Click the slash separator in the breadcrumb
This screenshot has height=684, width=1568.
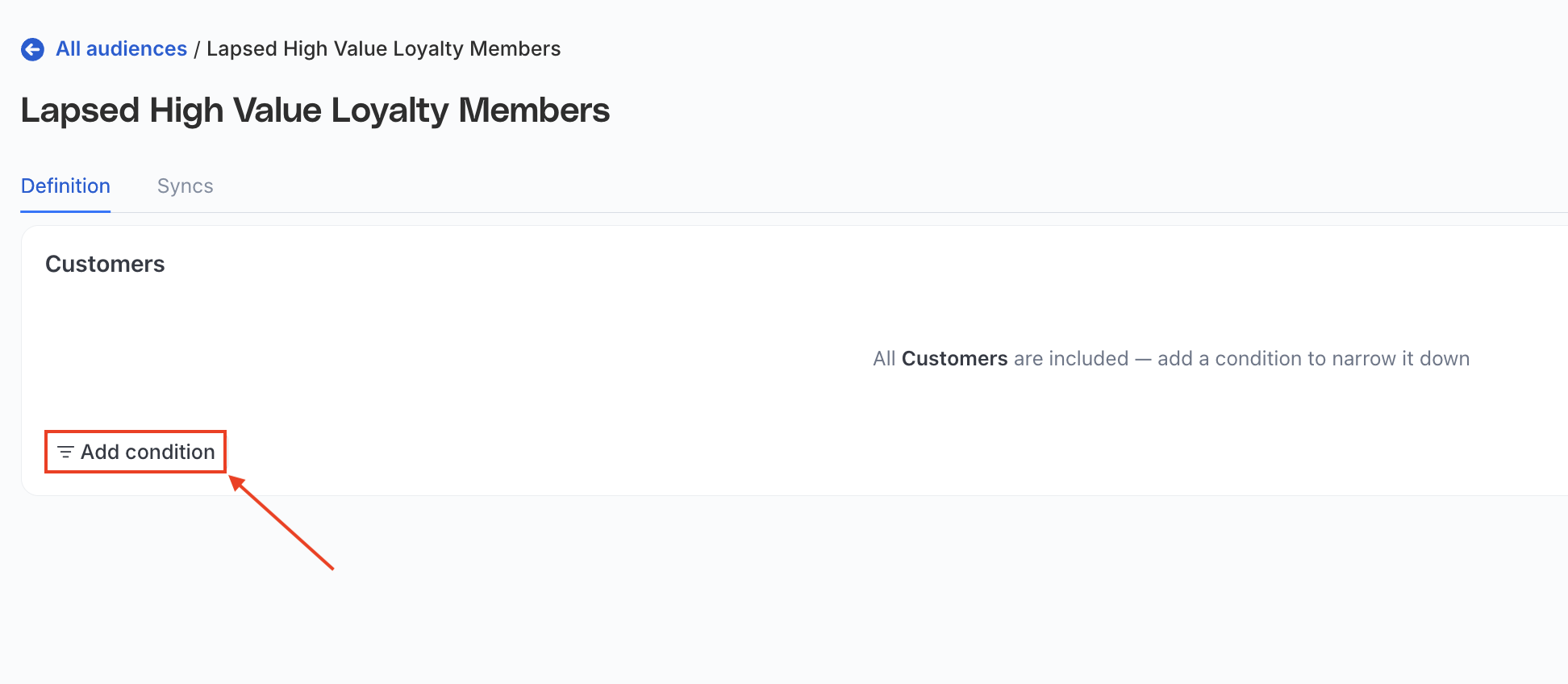coord(197,49)
